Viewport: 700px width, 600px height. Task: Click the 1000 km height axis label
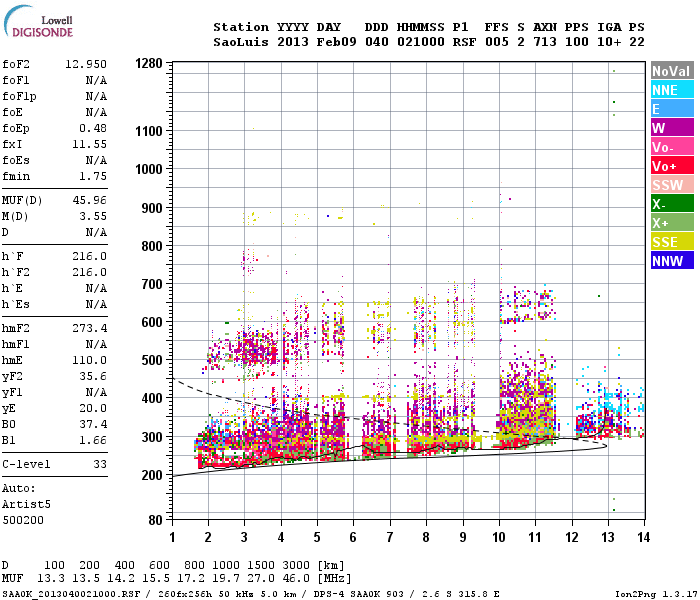point(149,169)
